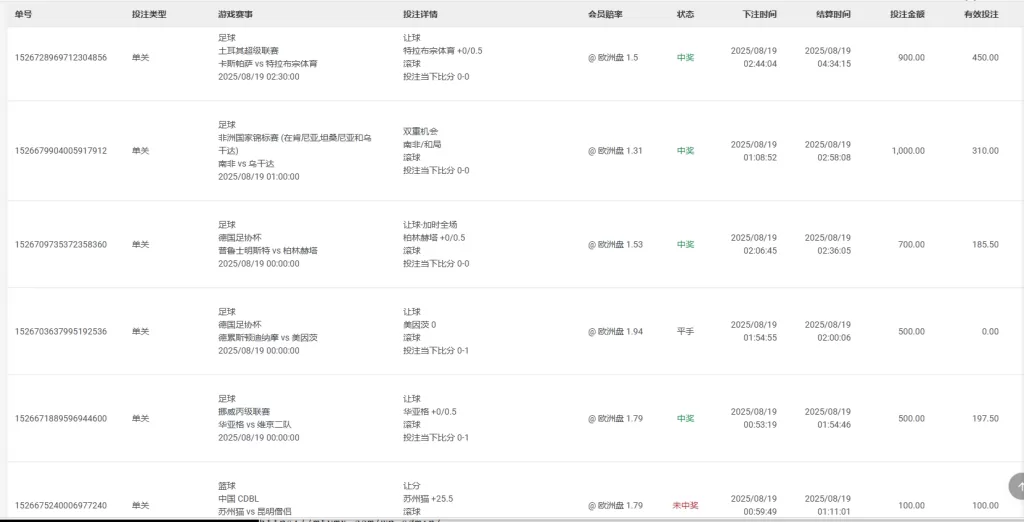Click 中奖 status in the 南非 vs 乌干达 row
The height and width of the screenshot is (522, 1024).
[685, 151]
